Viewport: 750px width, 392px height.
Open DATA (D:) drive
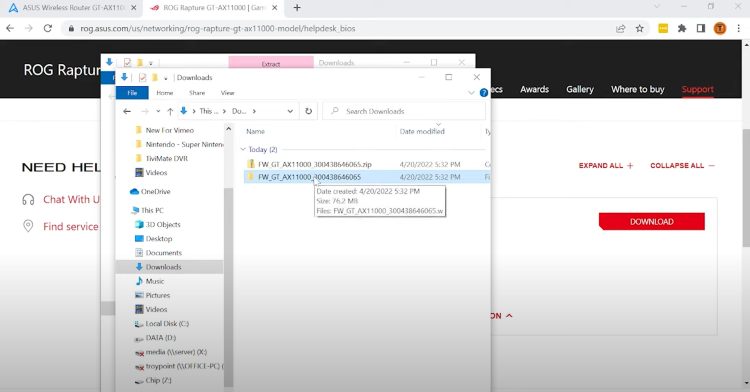[160, 338]
